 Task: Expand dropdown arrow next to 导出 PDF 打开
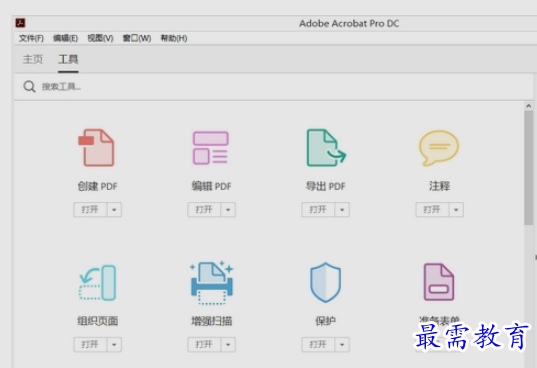pos(342,210)
